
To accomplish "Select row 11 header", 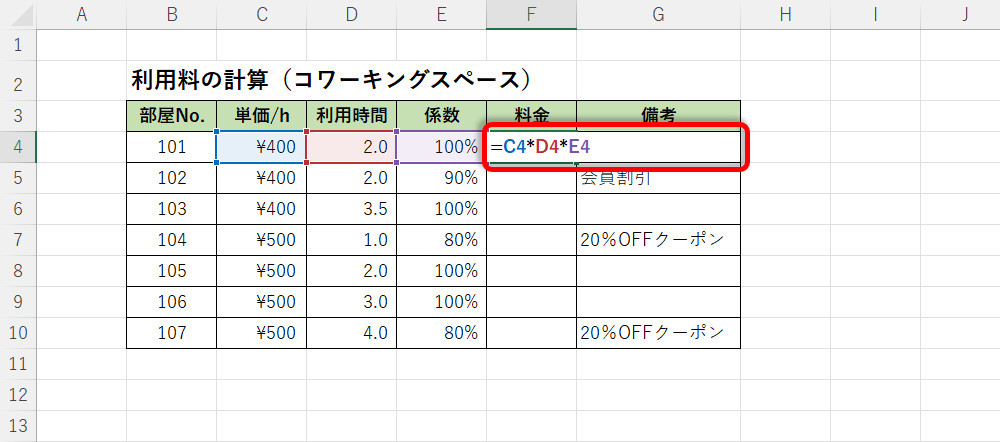I will [x=18, y=364].
